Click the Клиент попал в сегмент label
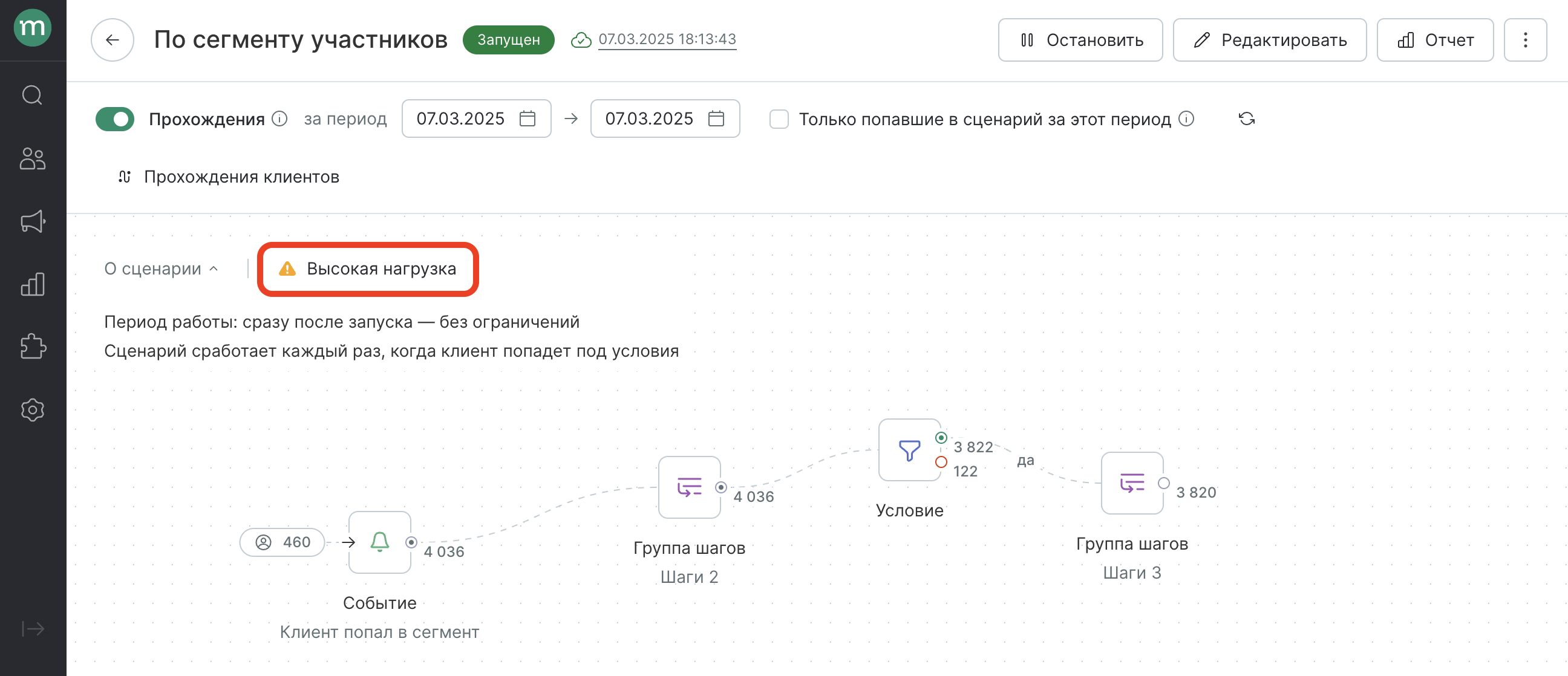The height and width of the screenshot is (676, 1568). coord(379,632)
